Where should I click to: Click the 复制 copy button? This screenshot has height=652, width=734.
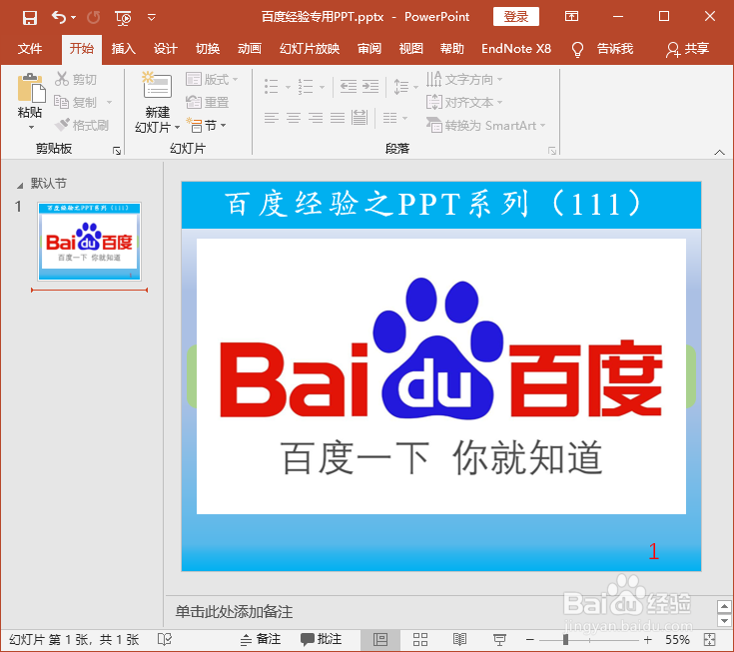(76, 102)
